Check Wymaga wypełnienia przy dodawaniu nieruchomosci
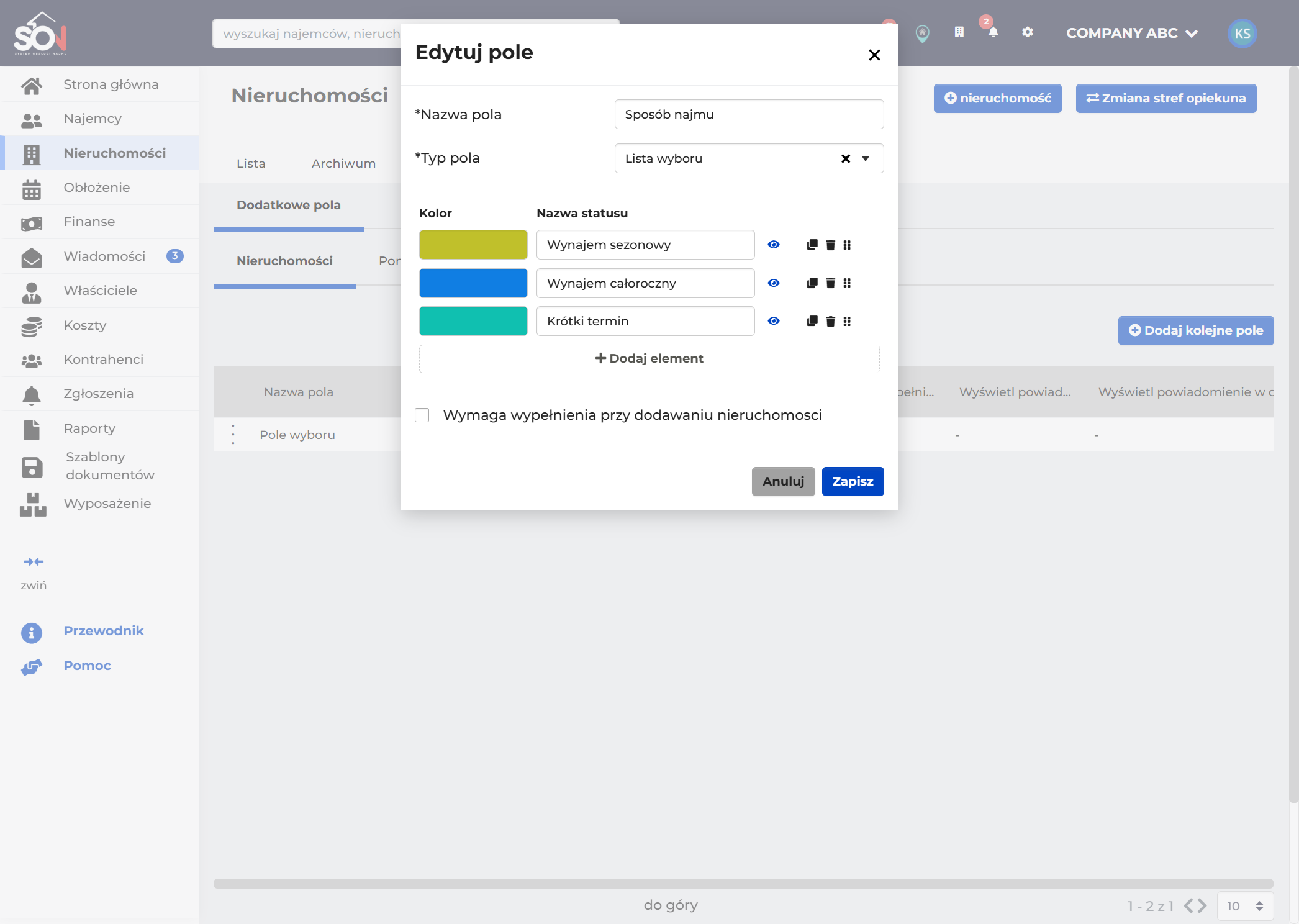The image size is (1299, 924). coord(422,415)
